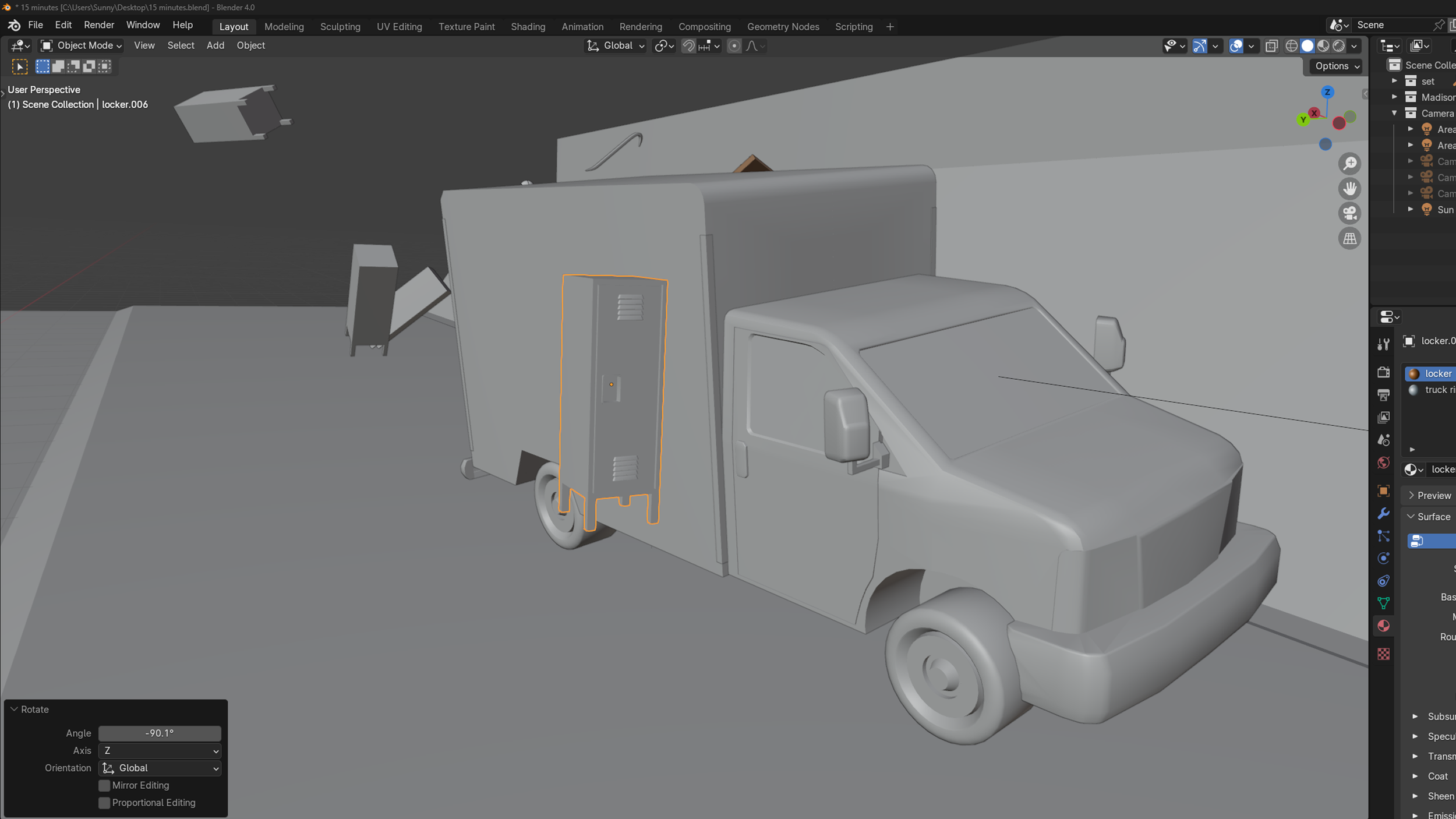Image resolution: width=1456 pixels, height=819 pixels.
Task: Open the viewport Options dropdown
Action: (x=1336, y=66)
